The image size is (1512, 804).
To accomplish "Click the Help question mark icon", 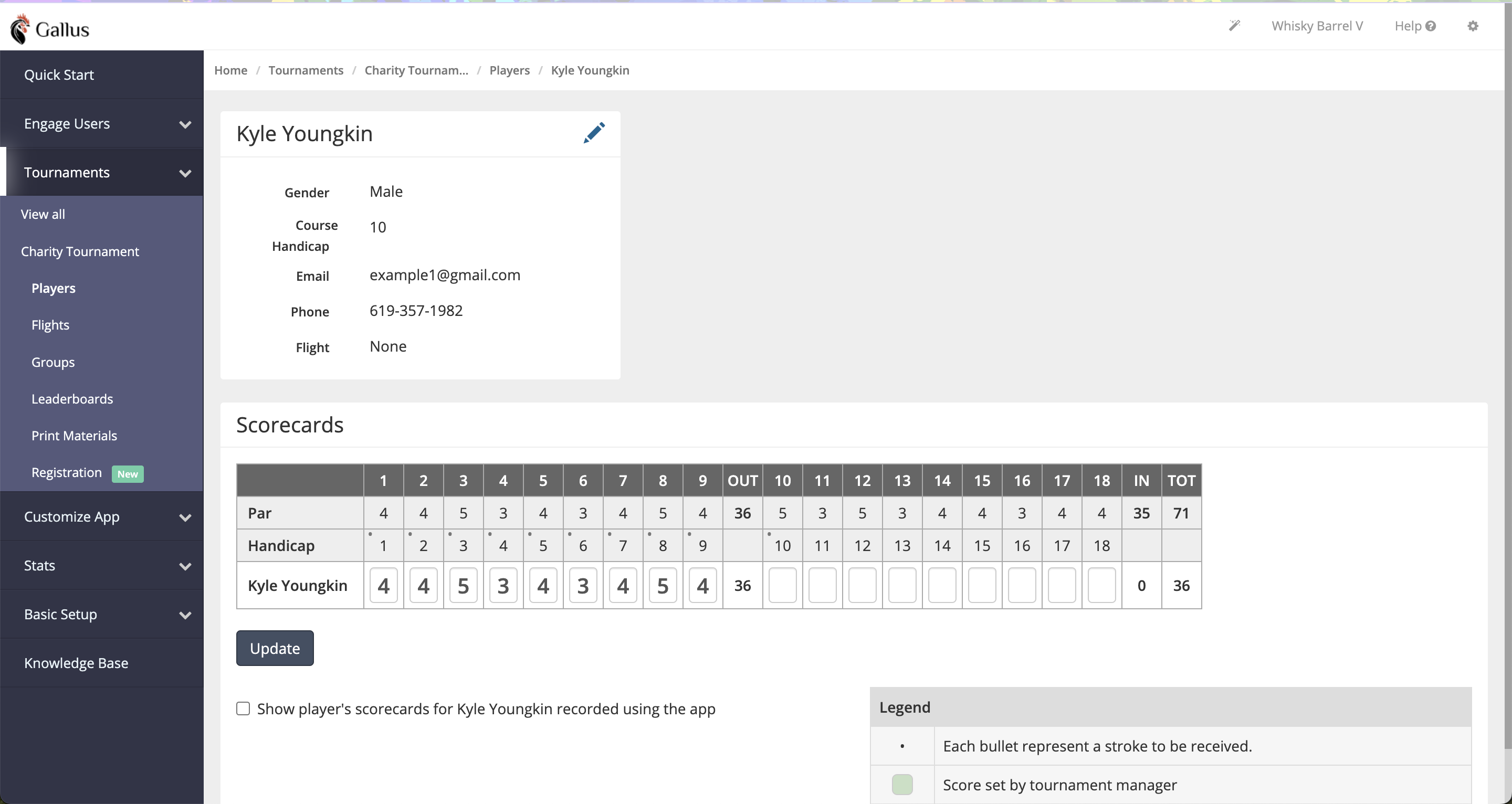I will tap(1431, 26).
